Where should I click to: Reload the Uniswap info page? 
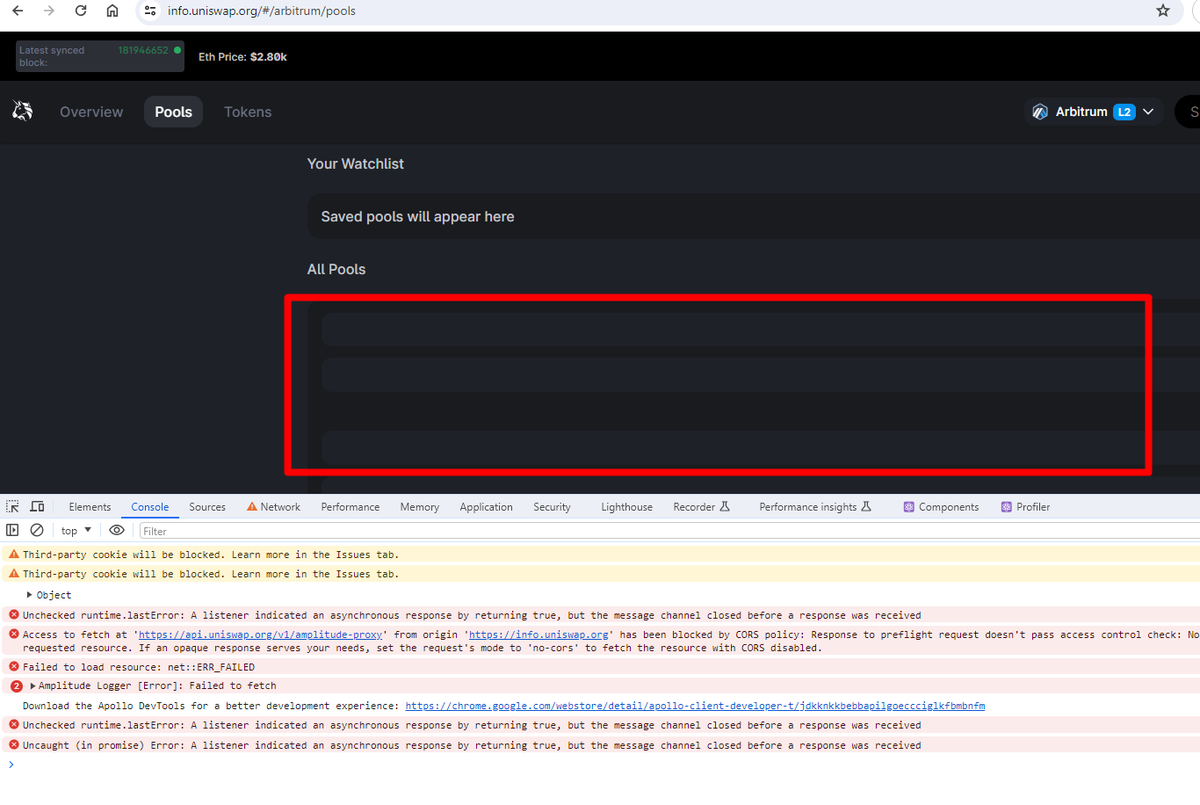coord(81,11)
